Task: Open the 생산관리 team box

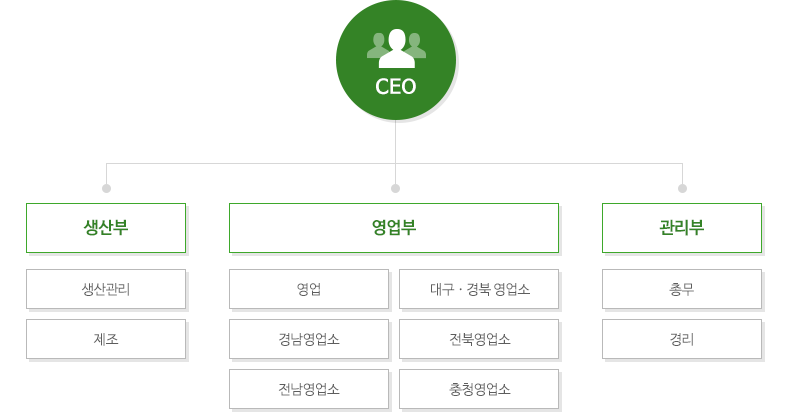Action: coord(106,289)
